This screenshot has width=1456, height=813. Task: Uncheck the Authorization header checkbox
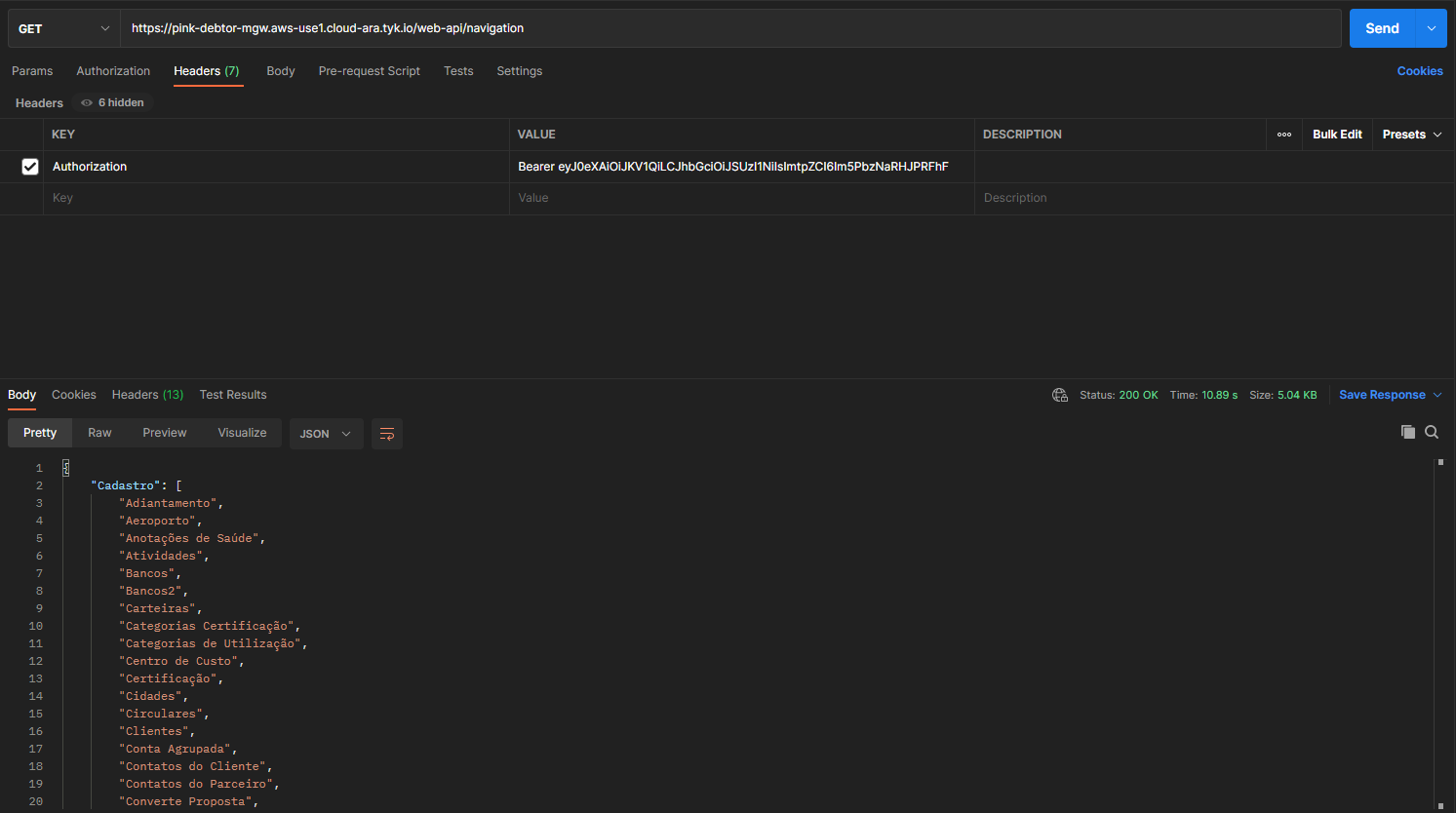(30, 166)
